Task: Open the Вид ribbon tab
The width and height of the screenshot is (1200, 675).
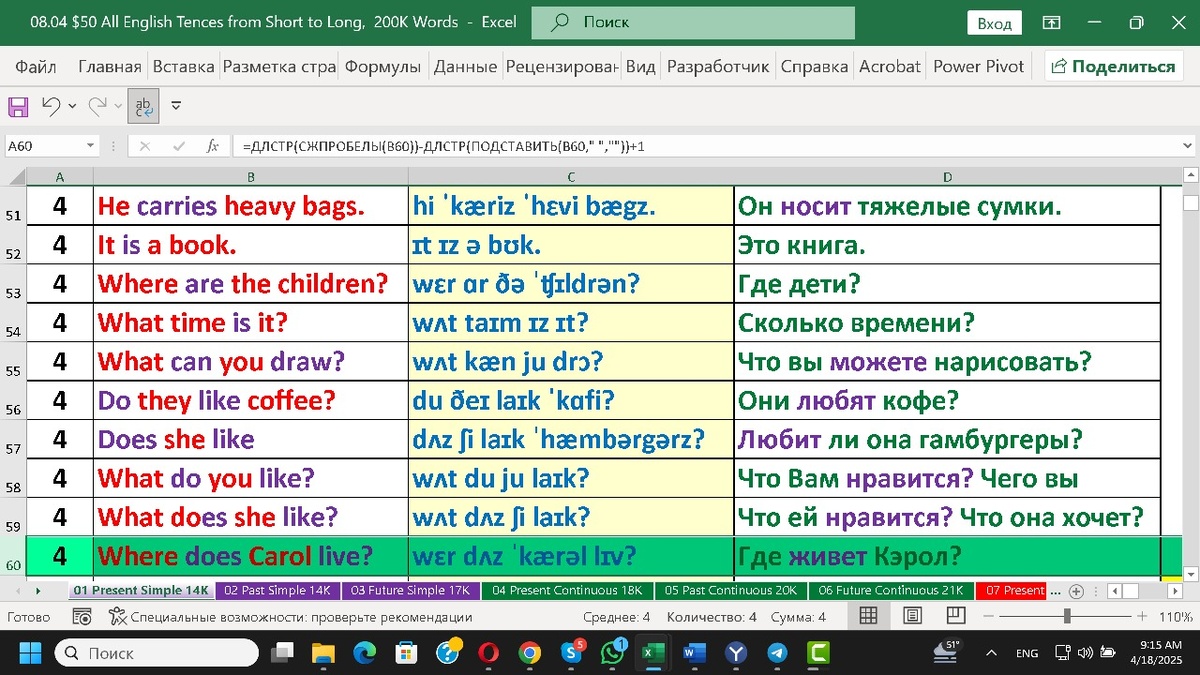Action: 640,66
